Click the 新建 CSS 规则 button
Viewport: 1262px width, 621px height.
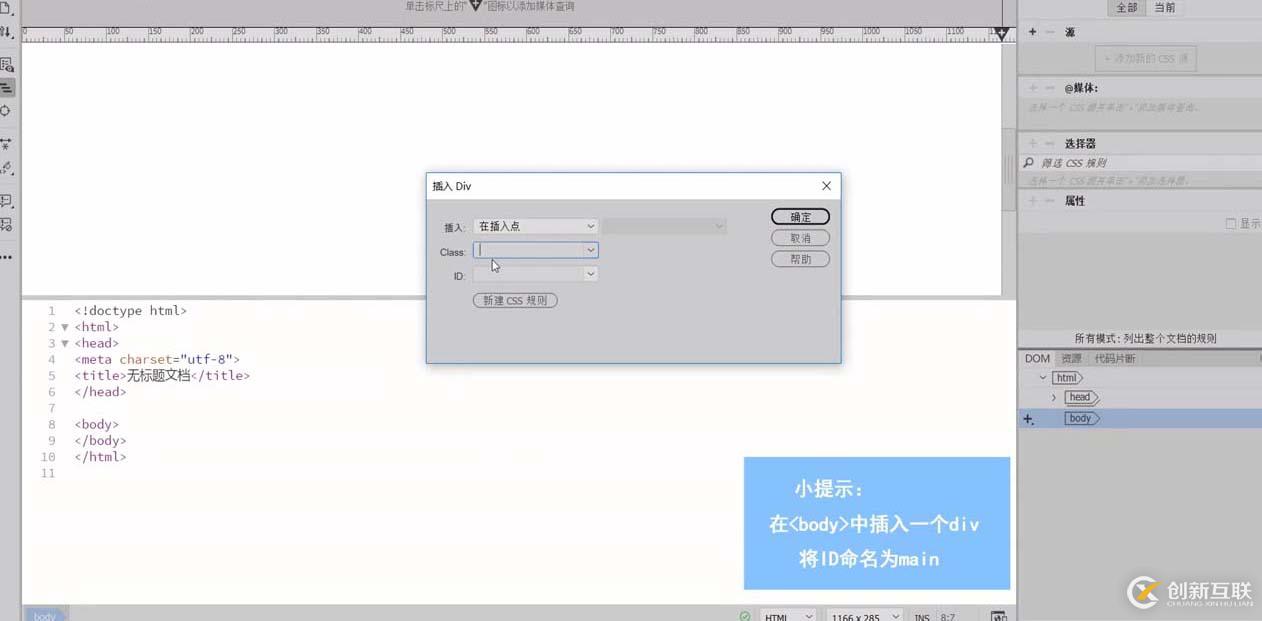(x=515, y=300)
